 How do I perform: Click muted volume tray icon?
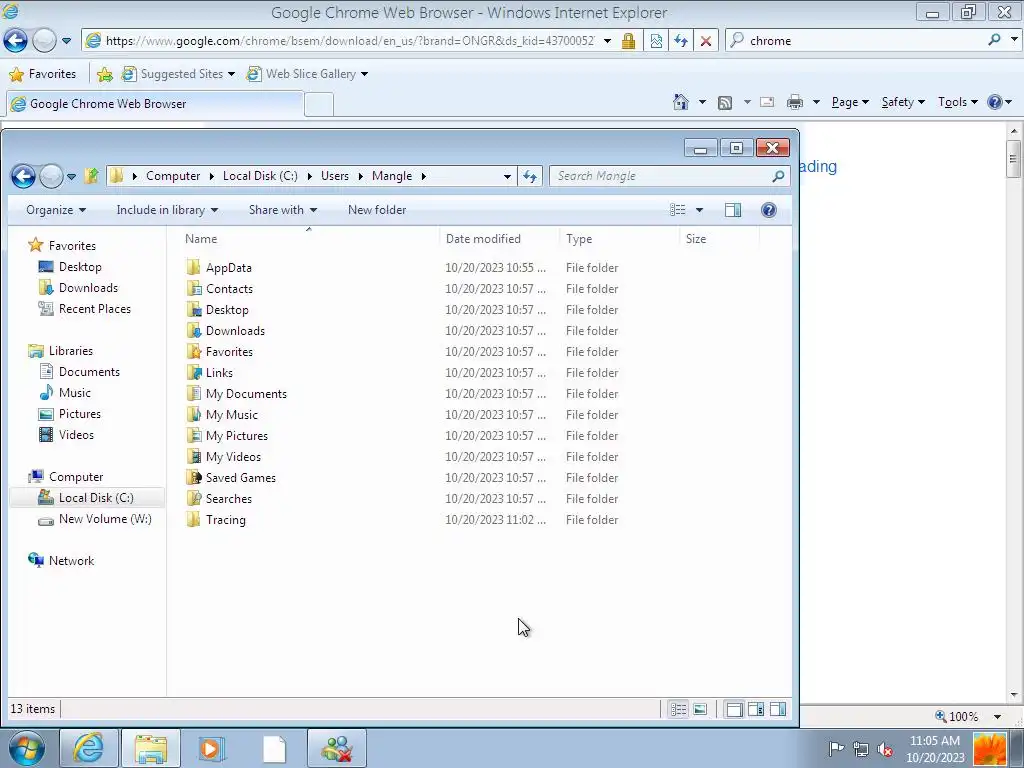[x=886, y=749]
